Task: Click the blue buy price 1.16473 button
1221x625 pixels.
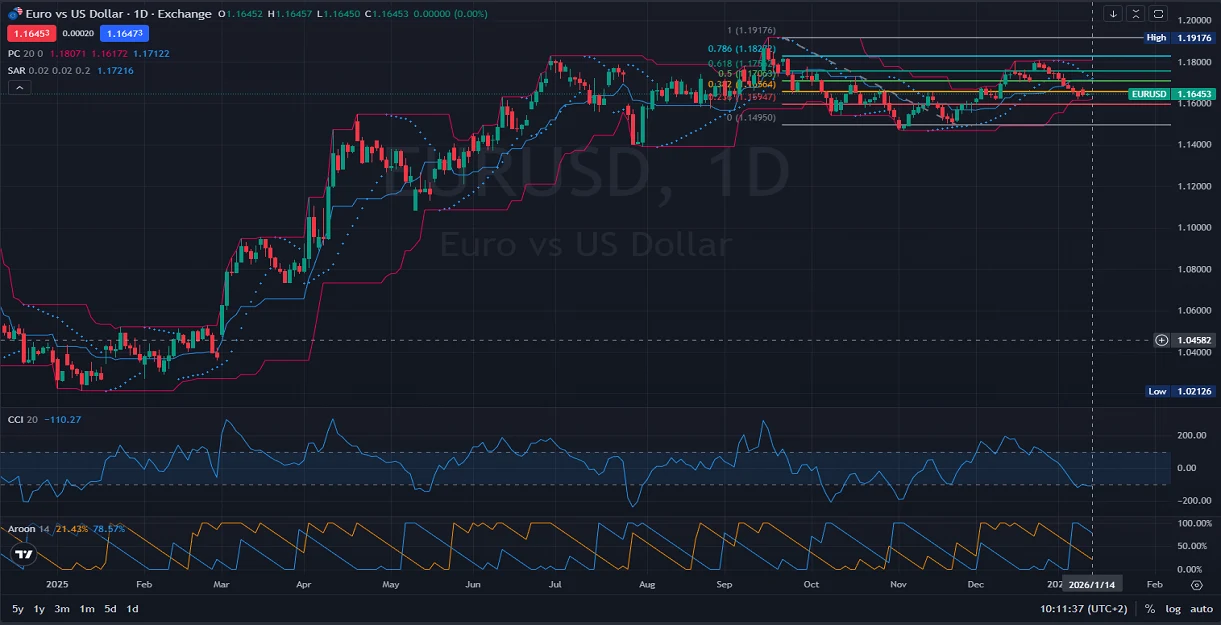Action: [x=123, y=33]
